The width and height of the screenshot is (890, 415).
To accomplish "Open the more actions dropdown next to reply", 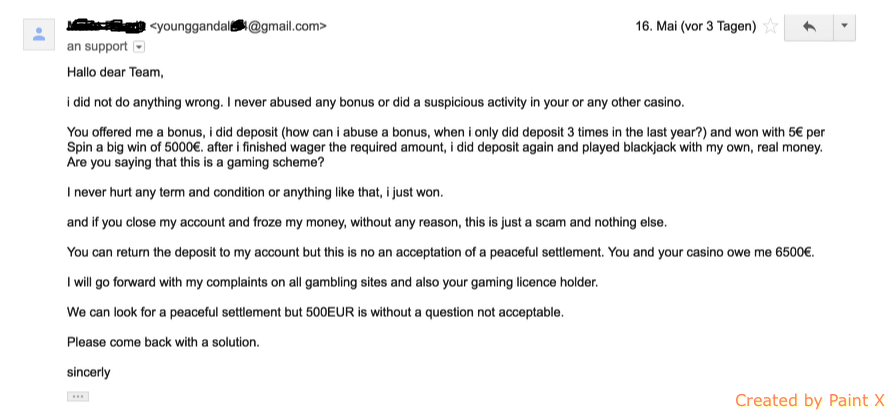I will (x=845, y=27).
